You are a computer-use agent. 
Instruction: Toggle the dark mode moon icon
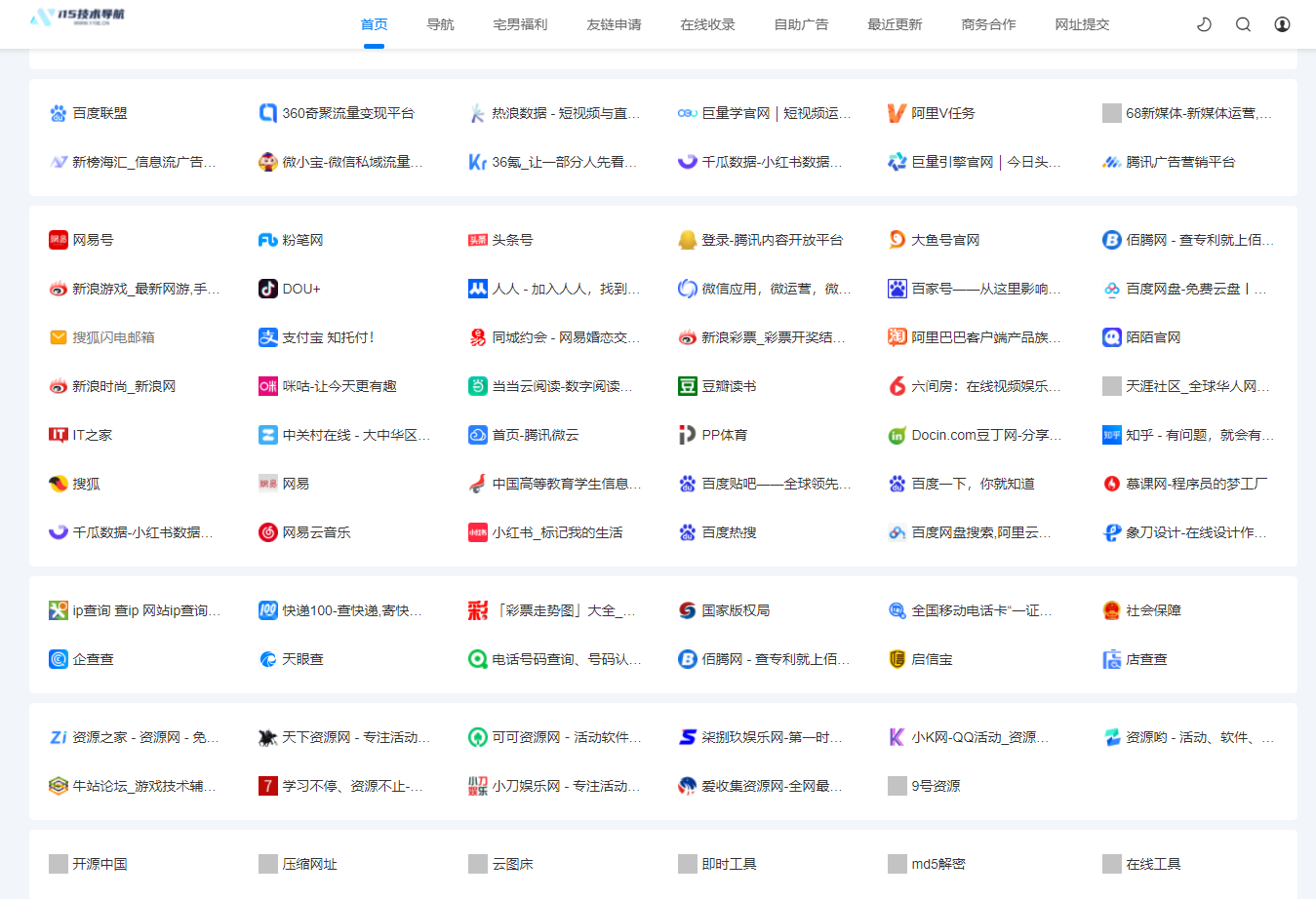1203,23
